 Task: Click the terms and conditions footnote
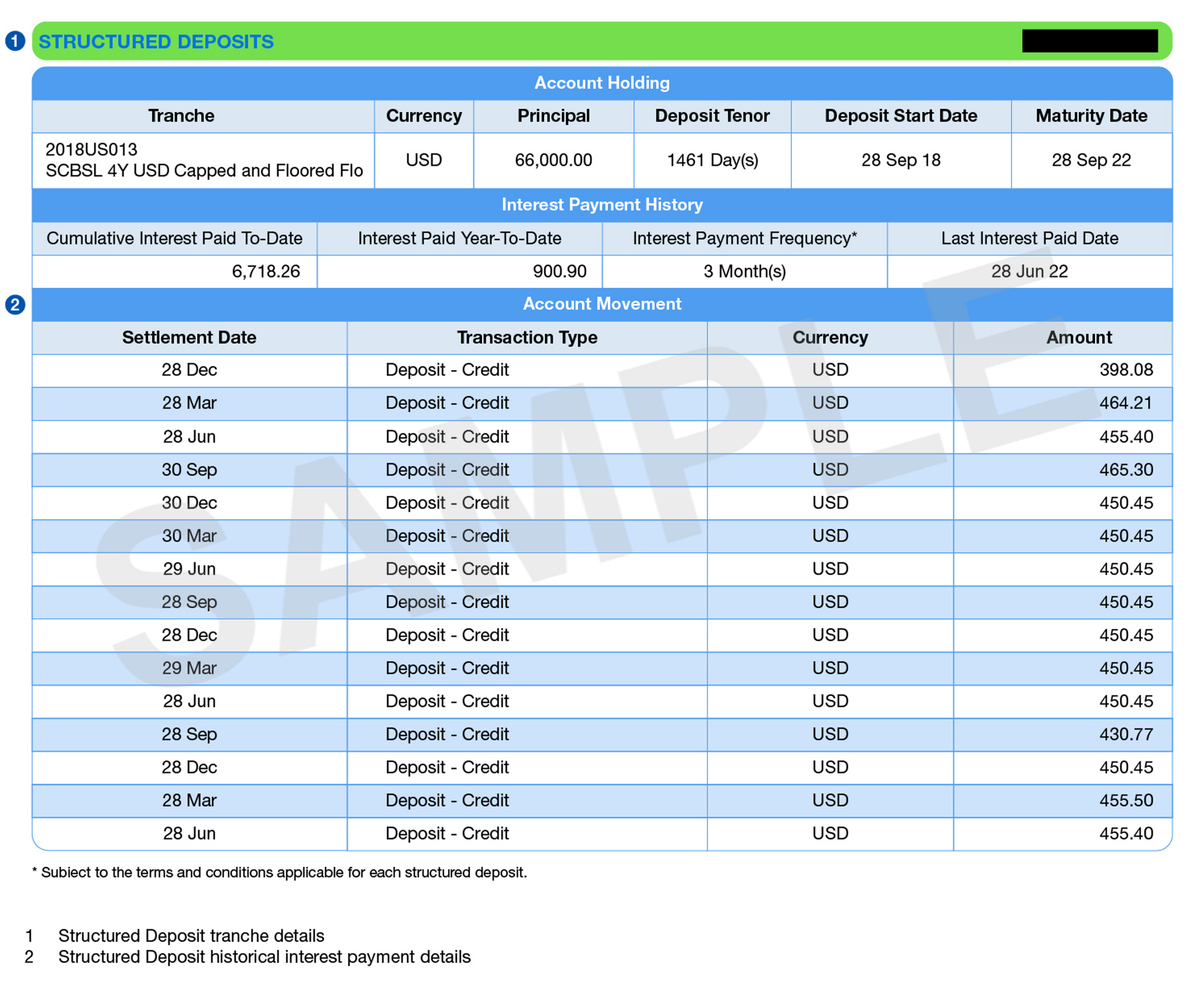coord(279,874)
